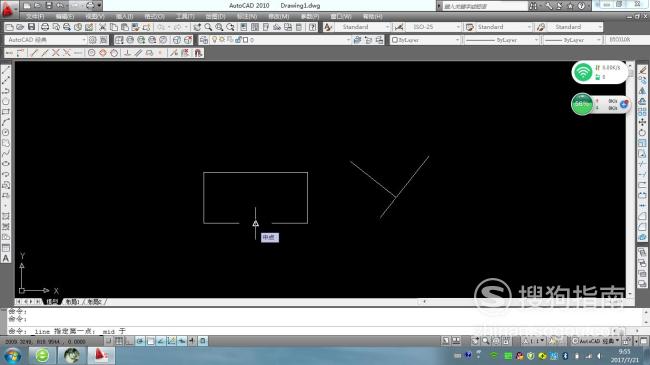This screenshot has width=650, height=365.
Task: Open the red A application menu button
Action: click(x=9, y=8)
